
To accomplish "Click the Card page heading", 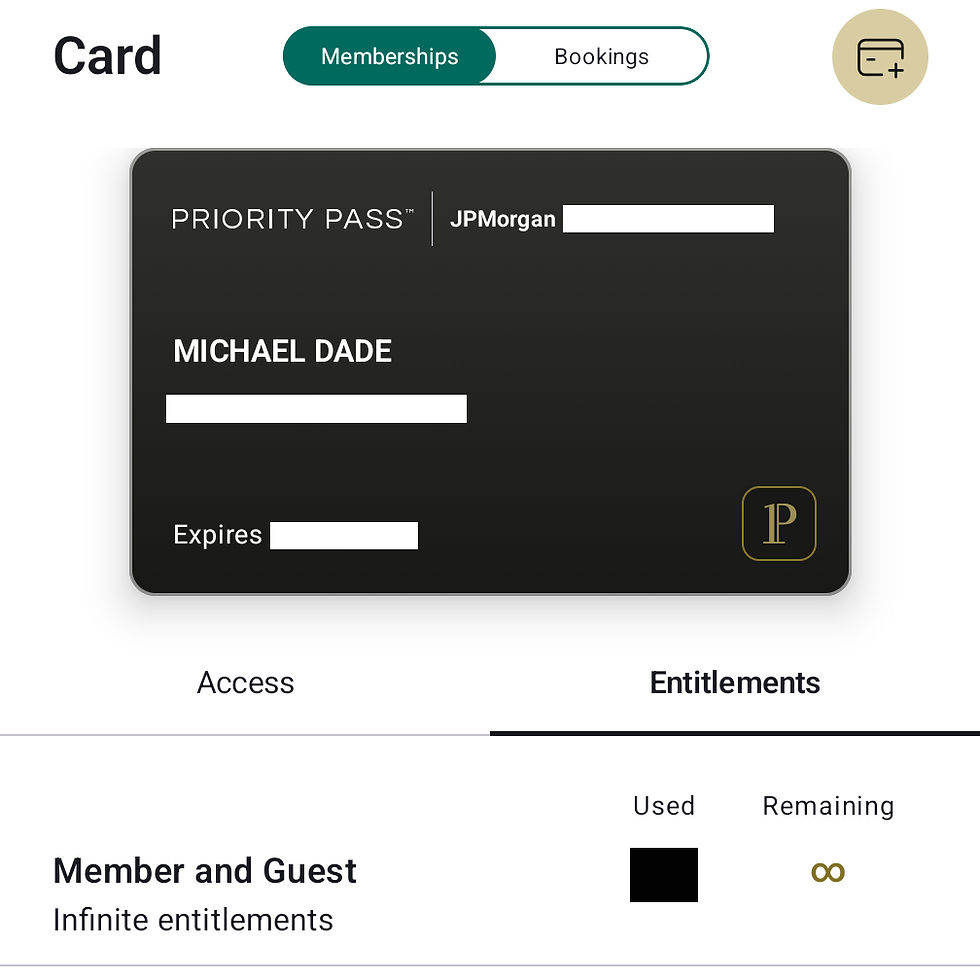I will point(107,56).
